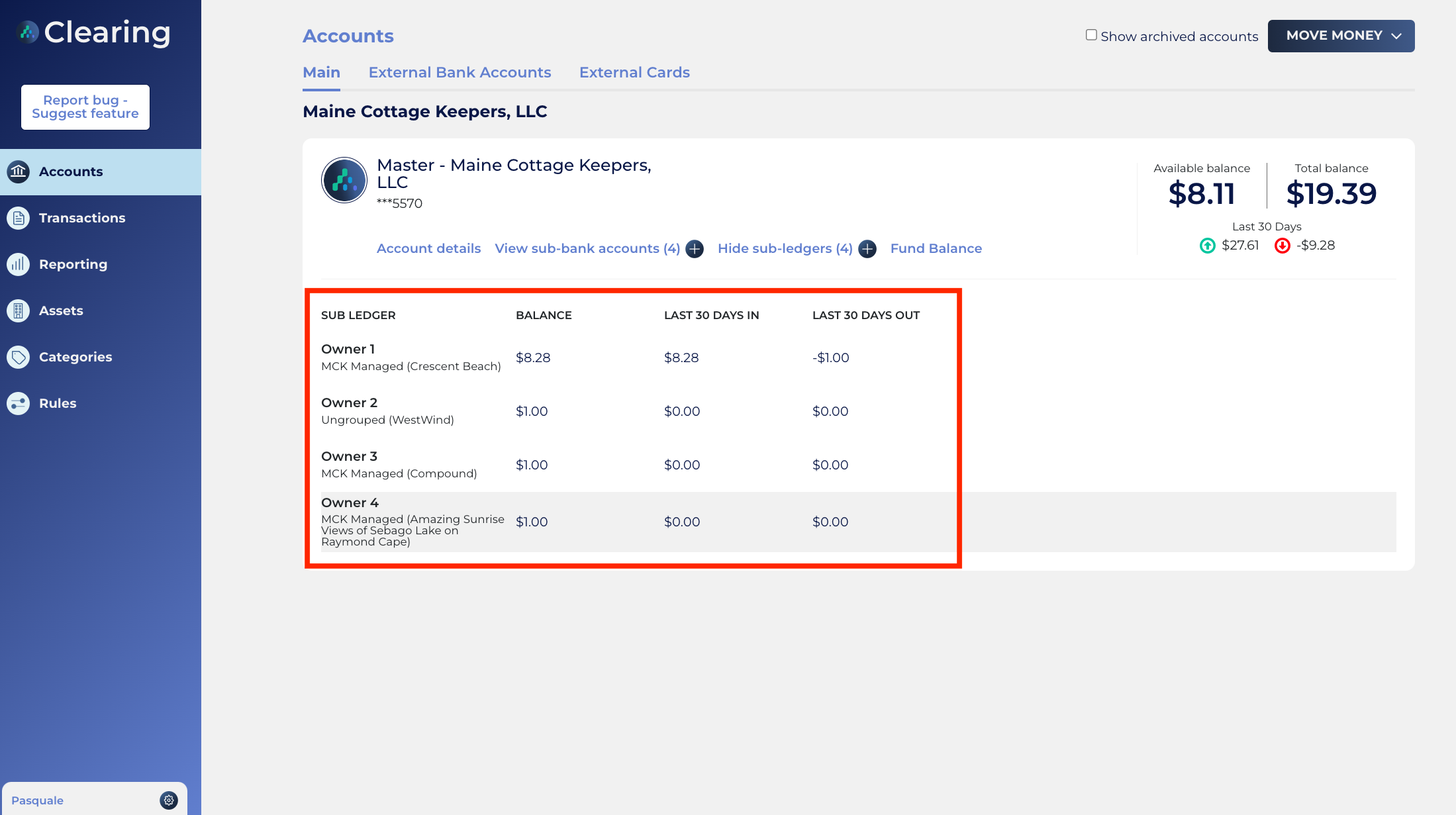Click the green incoming arrow icon

pyautogui.click(x=1208, y=246)
